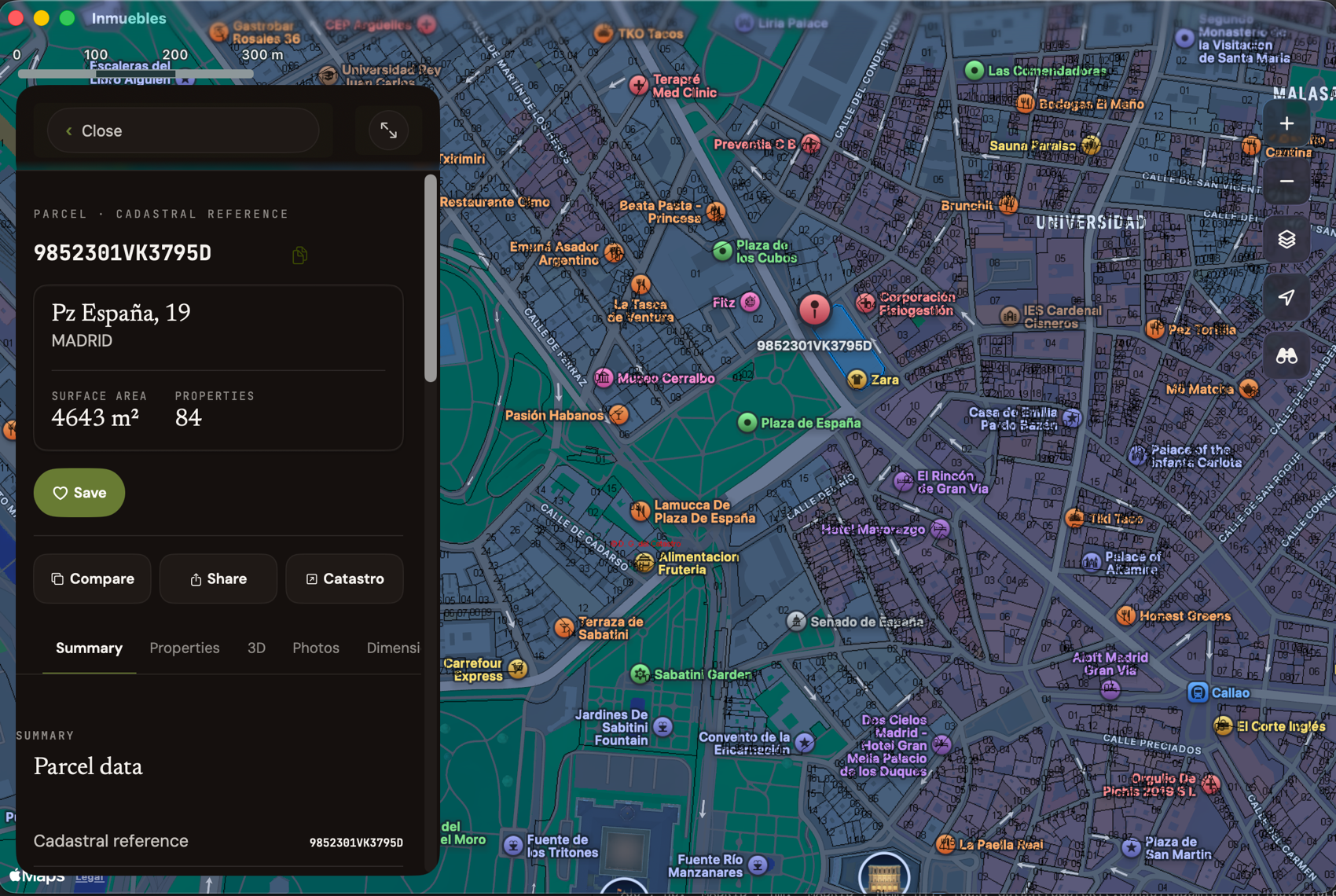Select the El Rincón de Gran Vía marker
The width and height of the screenshot is (1336, 896).
[x=904, y=482]
